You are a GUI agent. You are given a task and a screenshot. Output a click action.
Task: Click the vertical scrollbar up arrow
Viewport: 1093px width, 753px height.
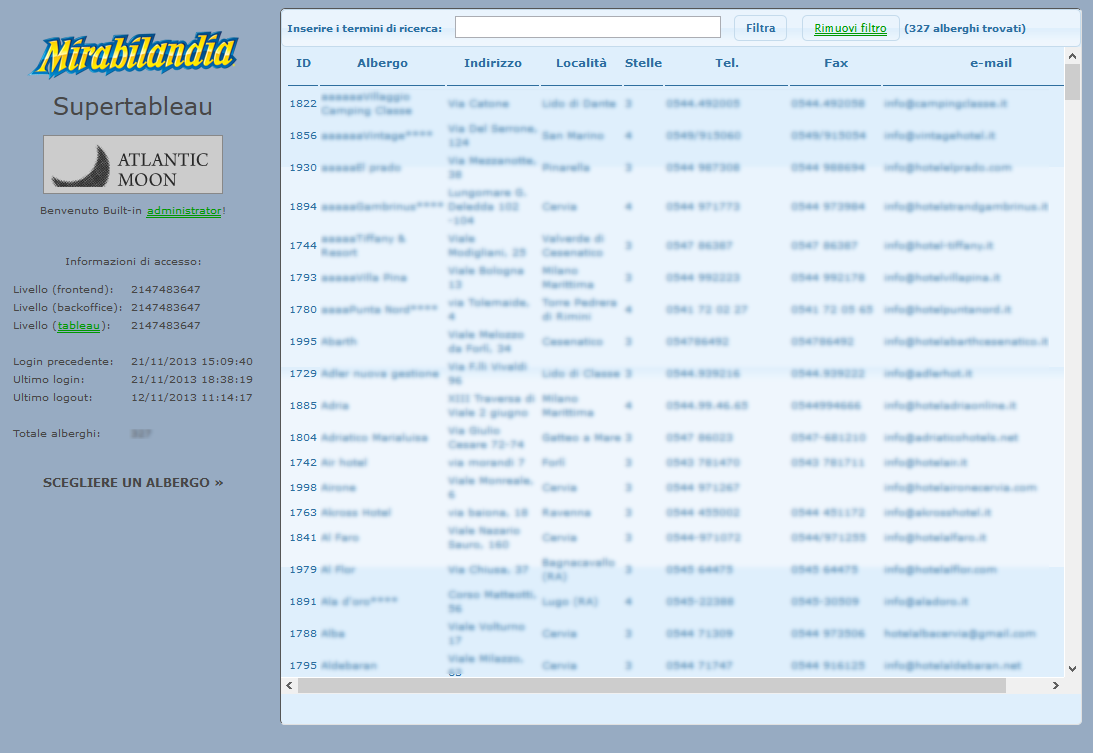click(x=1072, y=55)
